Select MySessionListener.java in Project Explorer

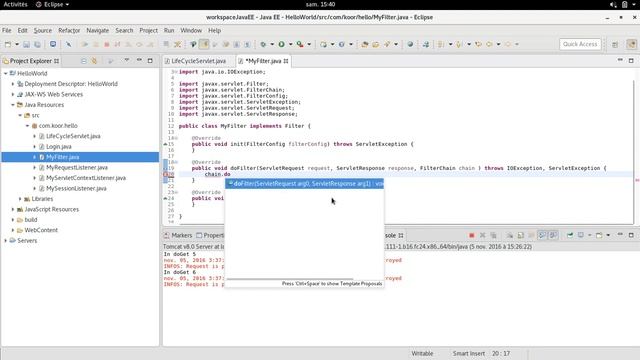coord(76,188)
